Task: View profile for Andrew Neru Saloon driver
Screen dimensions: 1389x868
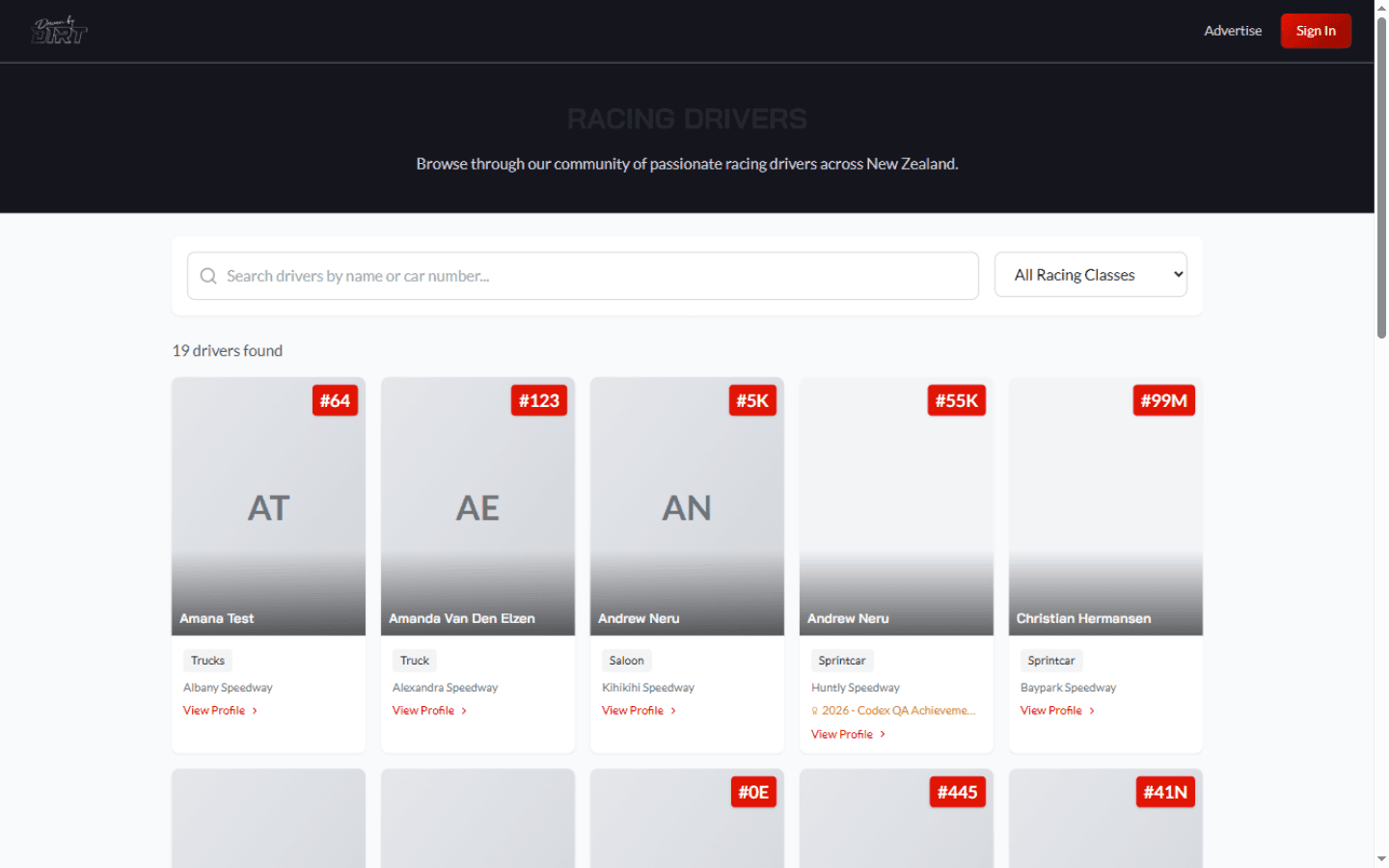Action: click(639, 711)
